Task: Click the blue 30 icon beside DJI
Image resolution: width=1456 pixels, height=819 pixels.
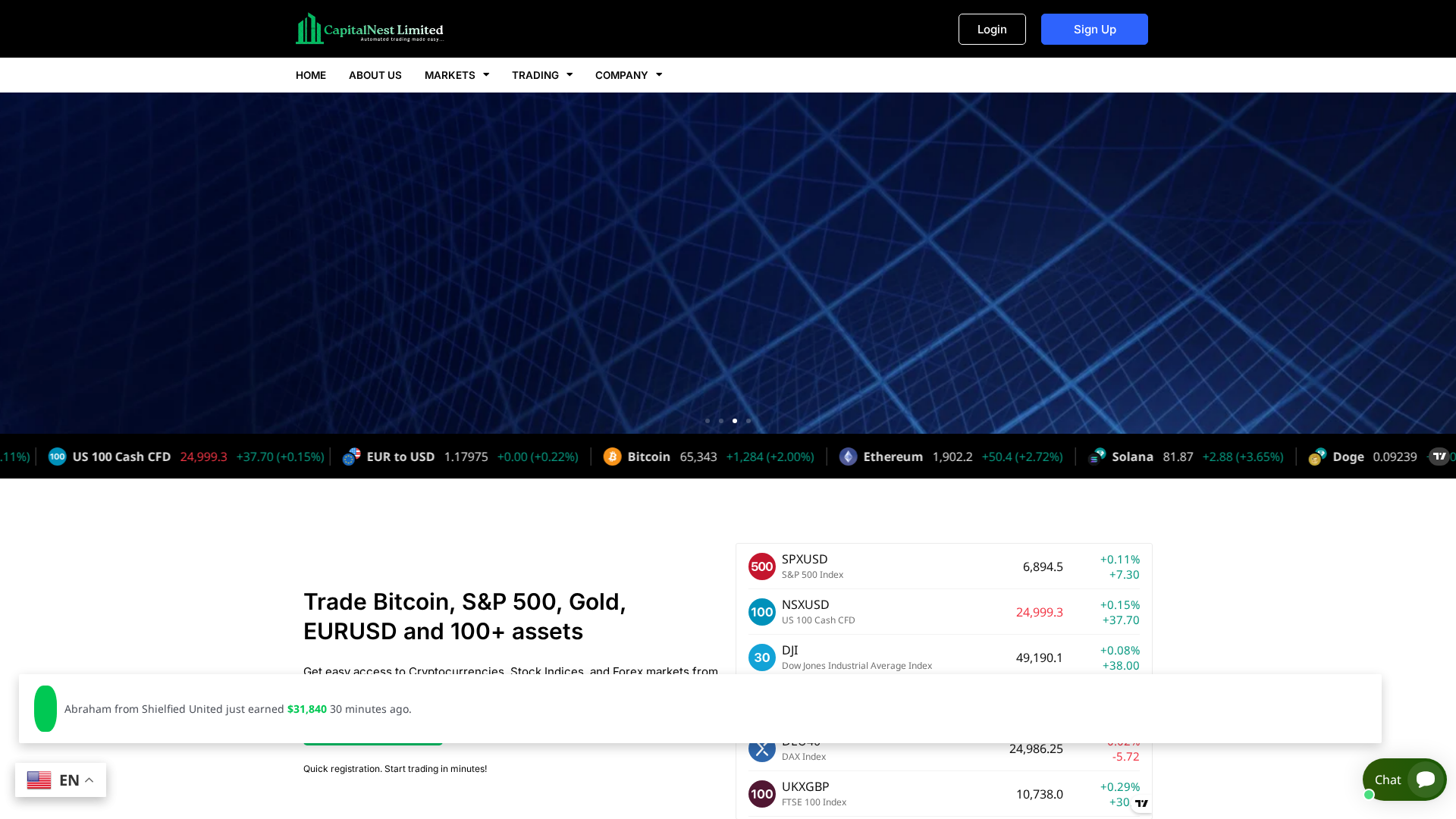Action: pyautogui.click(x=761, y=657)
